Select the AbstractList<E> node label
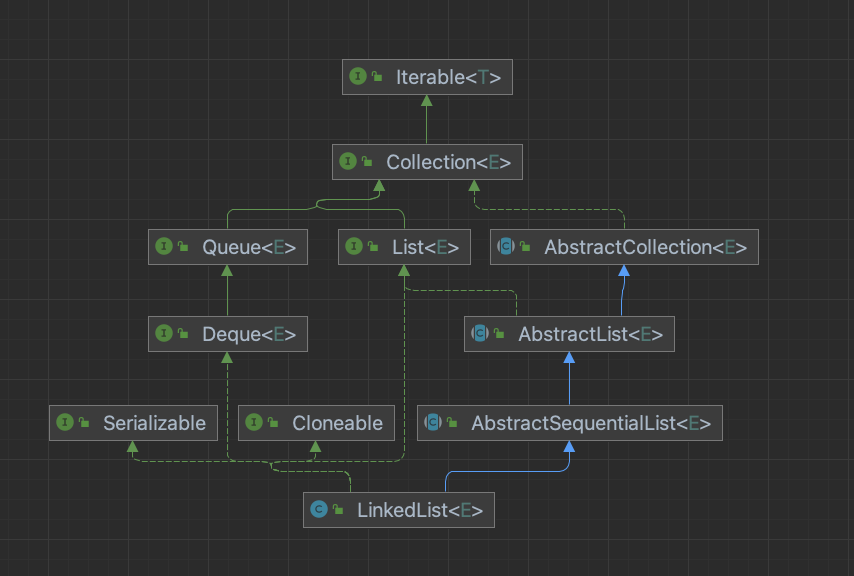Image resolution: width=854 pixels, height=576 pixels. click(x=590, y=334)
